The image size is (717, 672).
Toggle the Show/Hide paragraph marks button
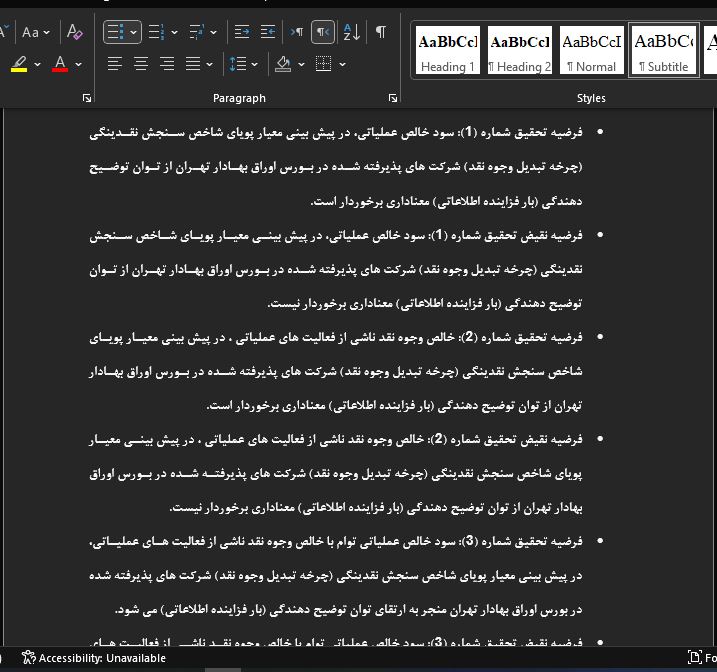[x=380, y=32]
